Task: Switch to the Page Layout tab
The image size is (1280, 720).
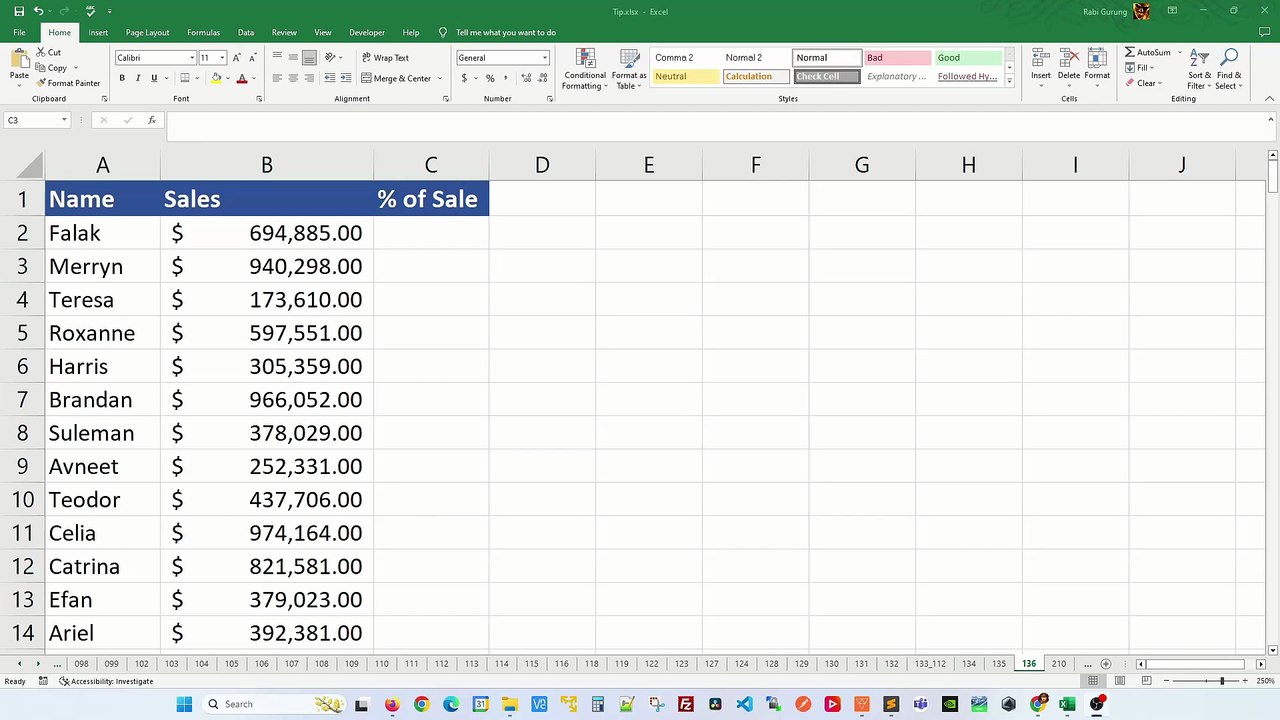Action: 147,33
